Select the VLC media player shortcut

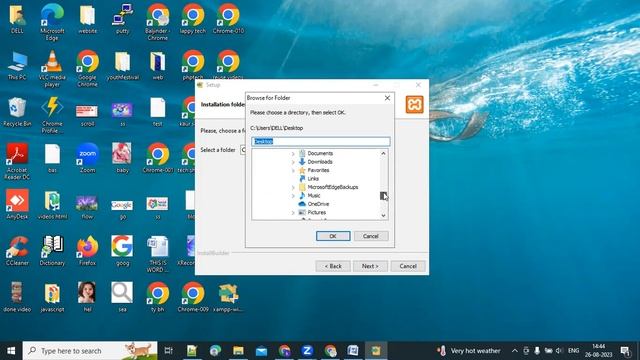[52, 69]
